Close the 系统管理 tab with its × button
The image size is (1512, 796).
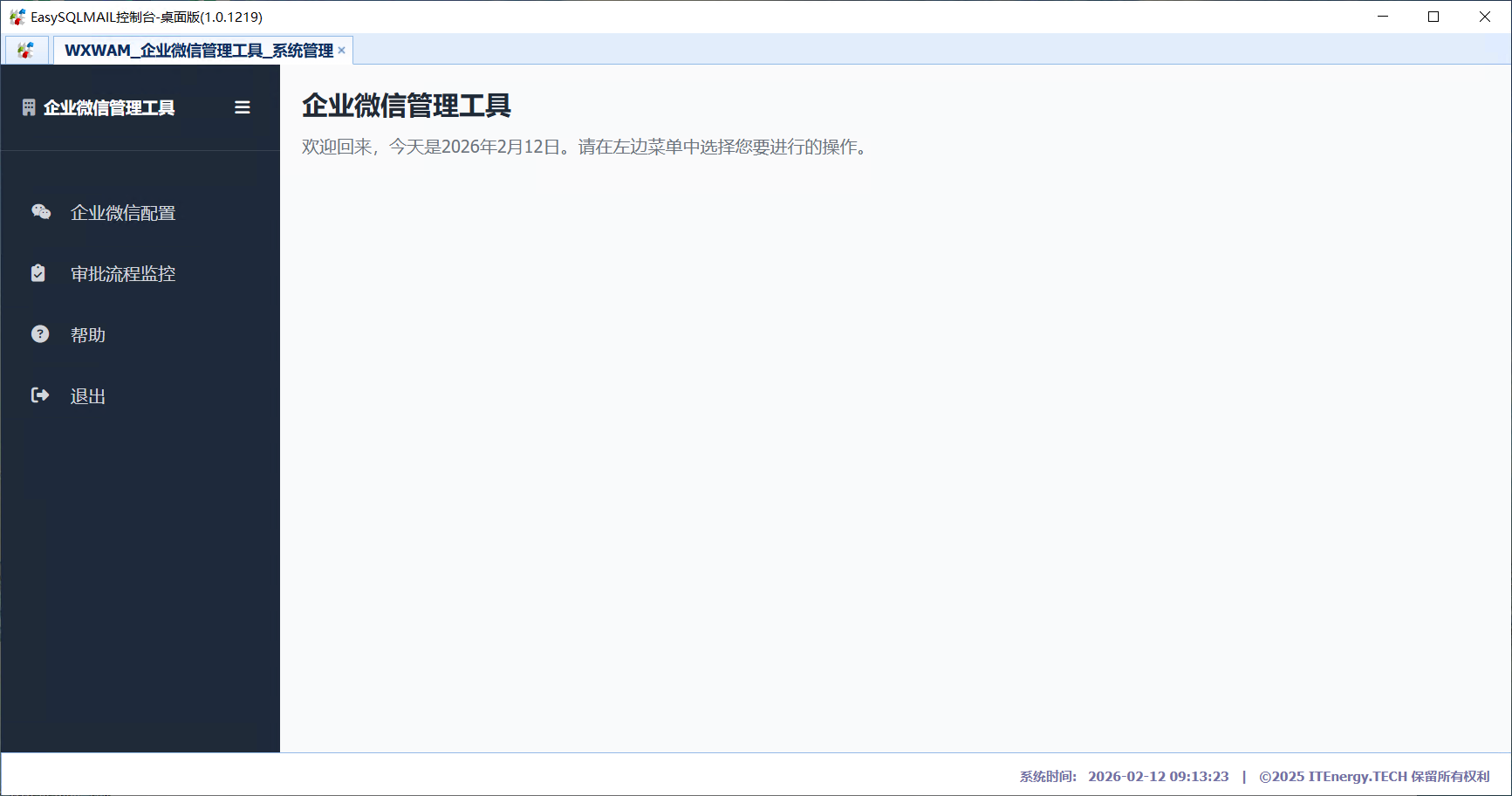[342, 50]
